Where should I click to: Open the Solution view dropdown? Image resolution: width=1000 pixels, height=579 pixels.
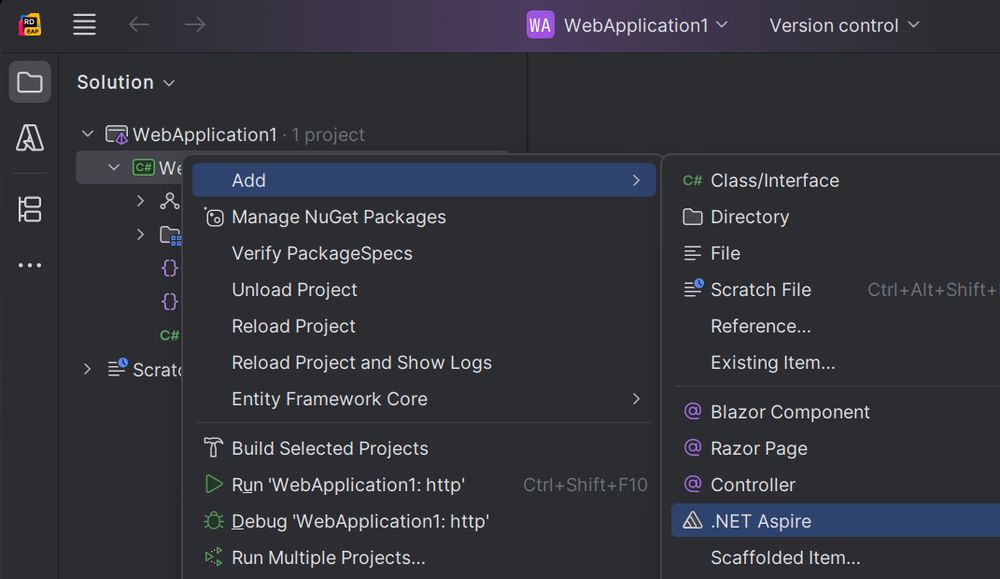pos(126,82)
